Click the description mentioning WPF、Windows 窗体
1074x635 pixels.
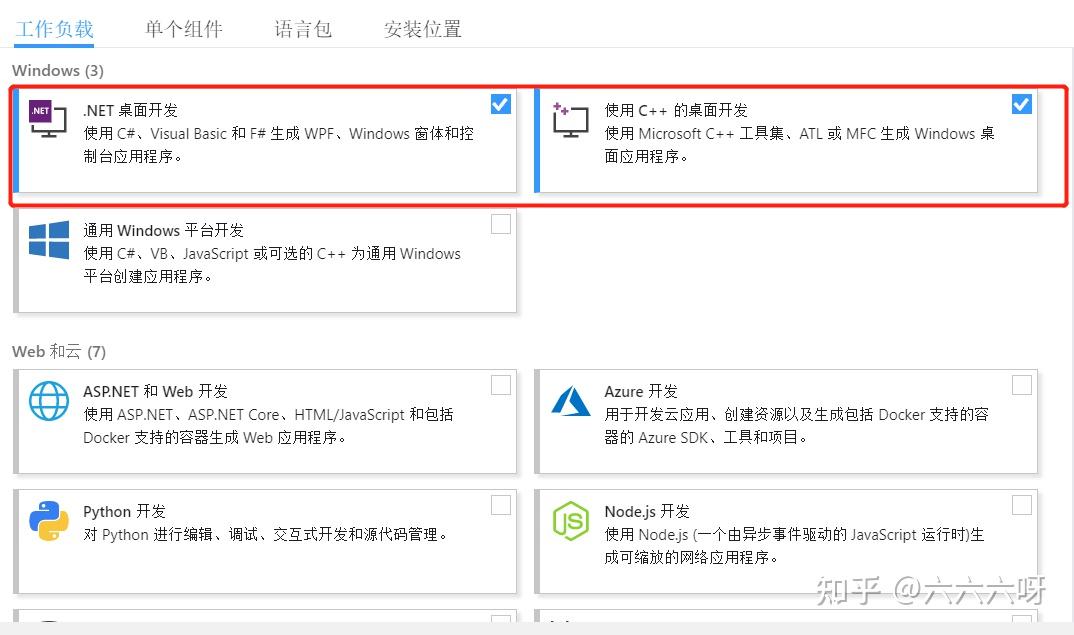pos(278,145)
